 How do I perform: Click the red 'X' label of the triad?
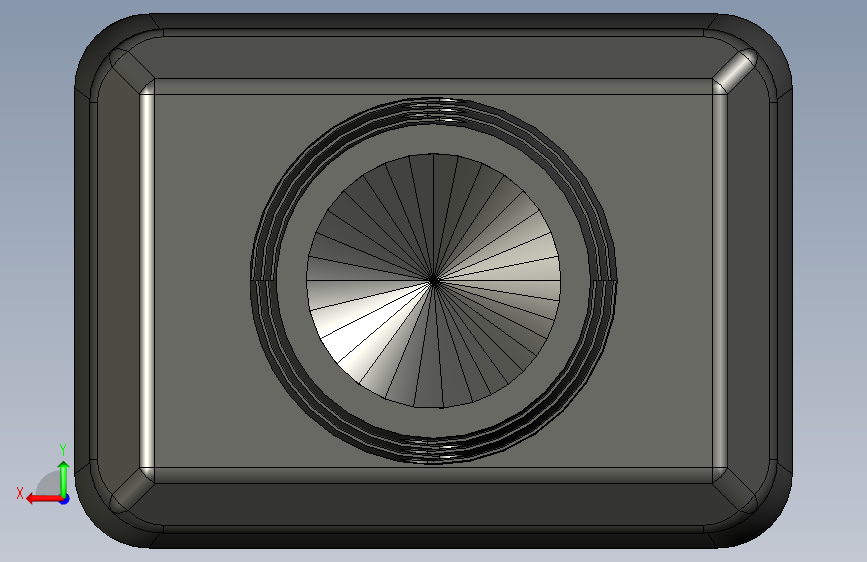(20, 493)
